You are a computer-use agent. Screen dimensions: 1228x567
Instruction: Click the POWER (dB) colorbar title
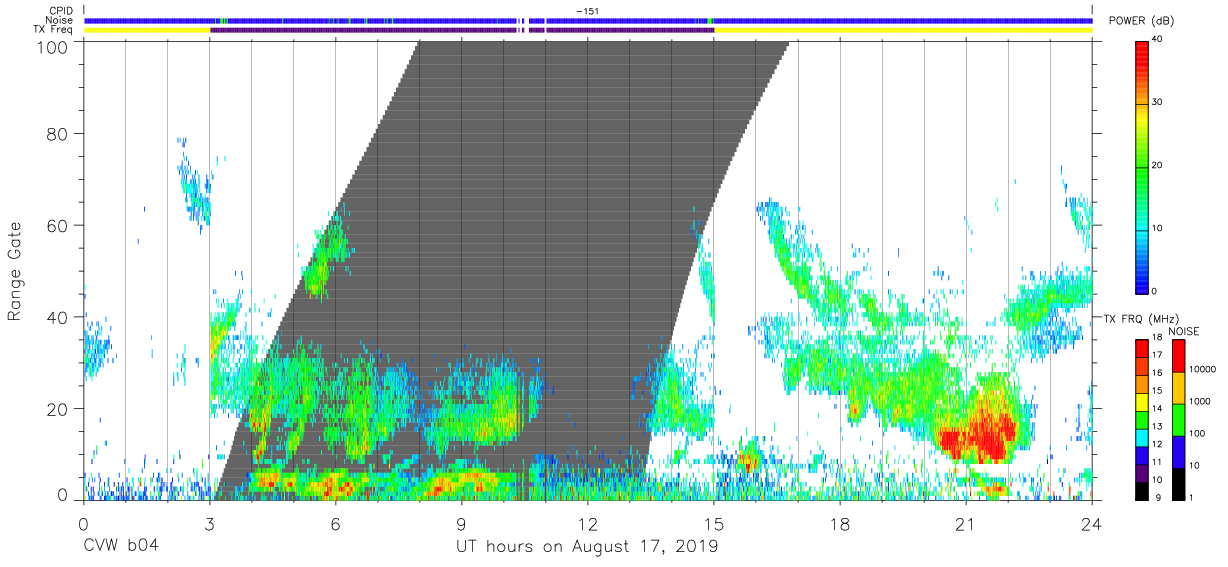1143,21
